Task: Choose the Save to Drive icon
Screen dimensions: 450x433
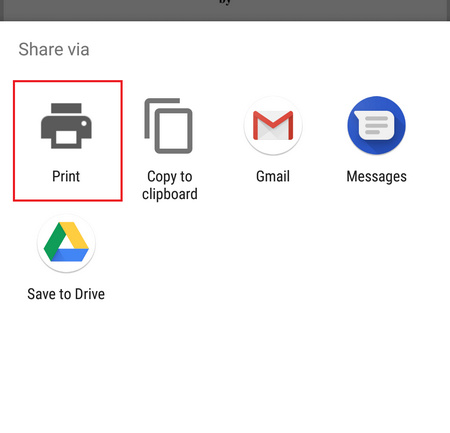Action: (x=66, y=243)
